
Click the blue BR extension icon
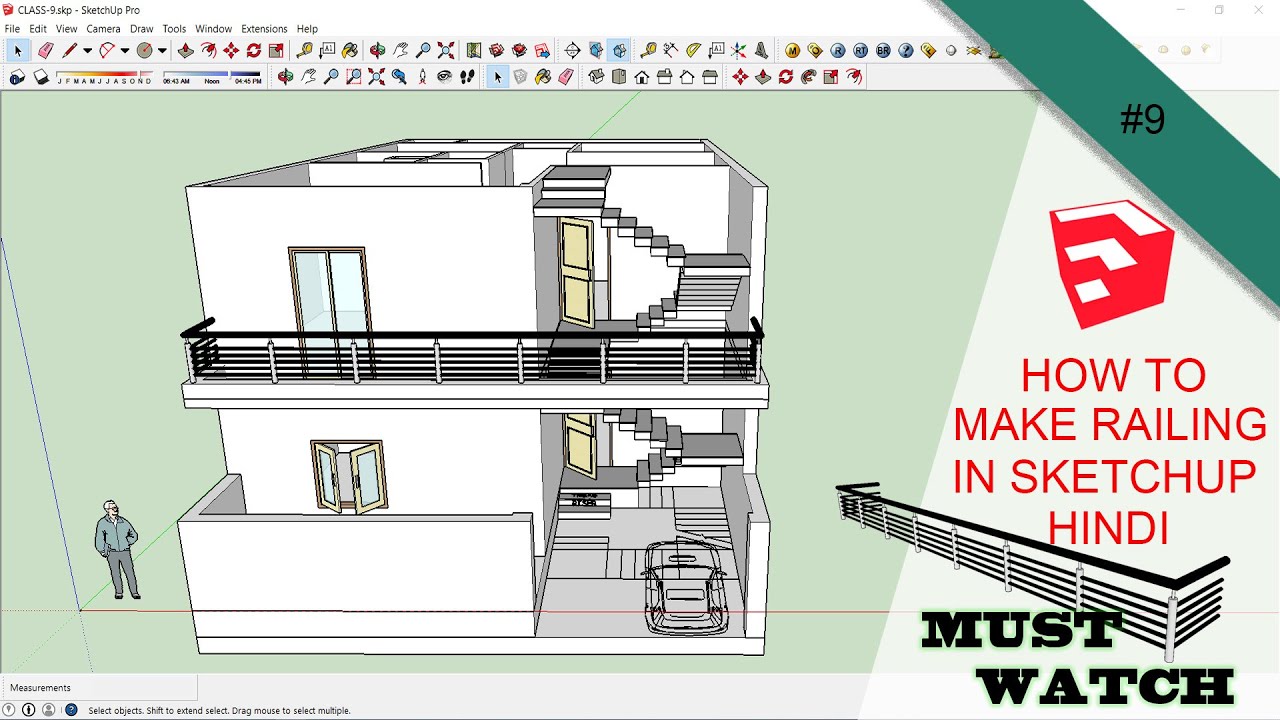883,50
